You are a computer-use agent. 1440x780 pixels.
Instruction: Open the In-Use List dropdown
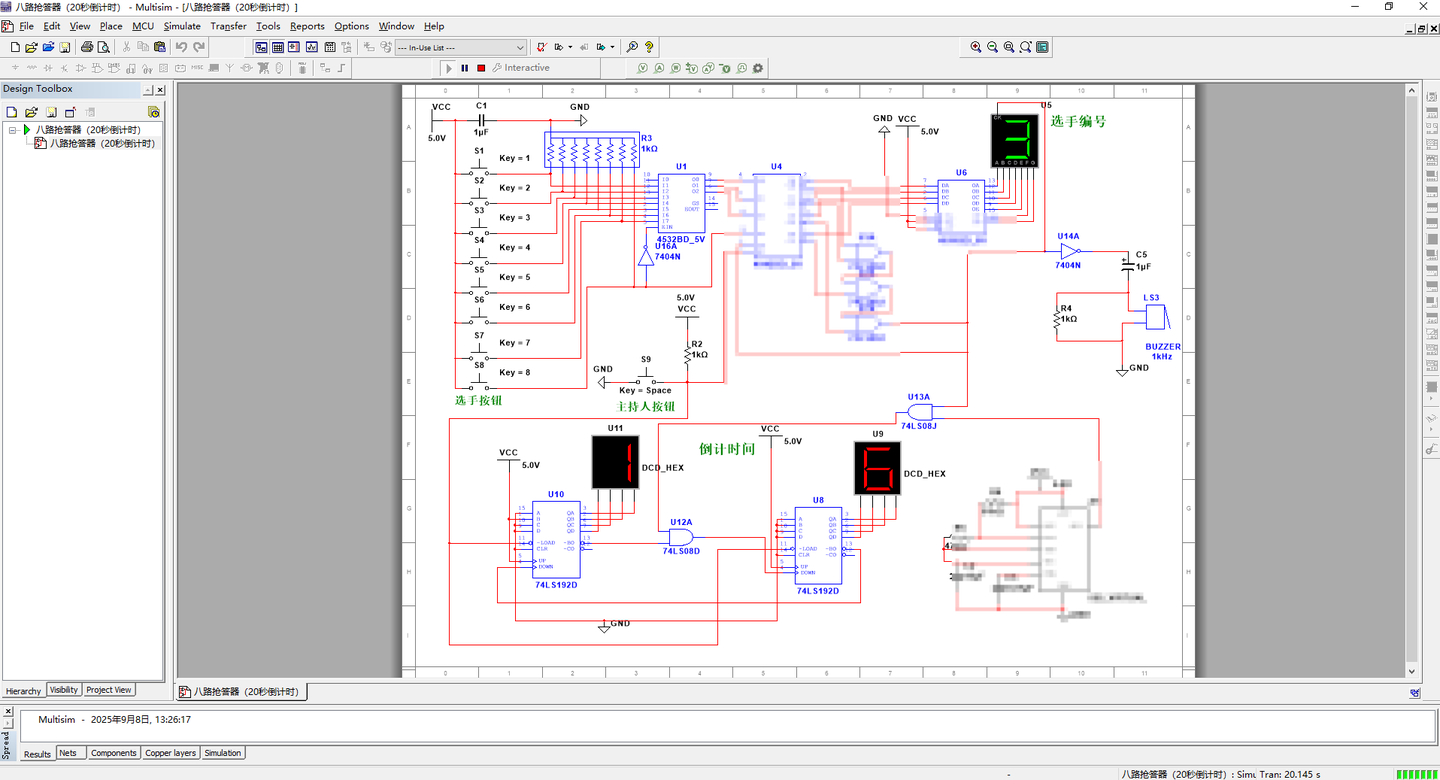(x=520, y=47)
